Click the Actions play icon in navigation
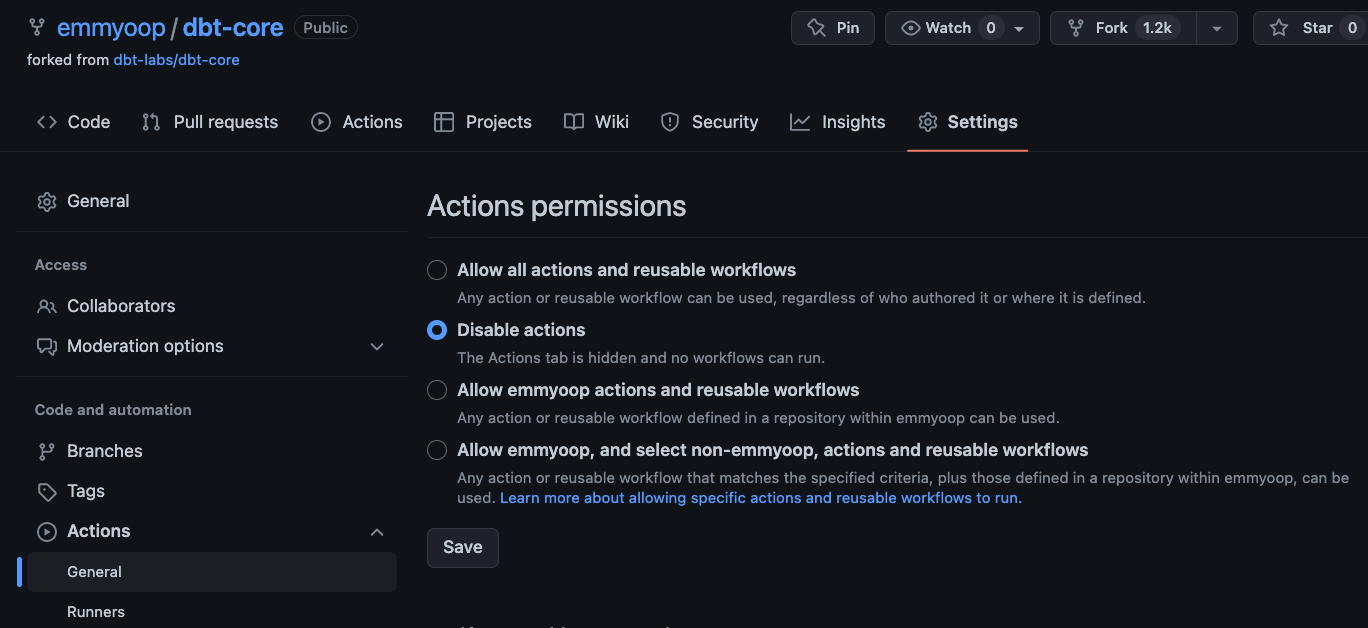 point(320,121)
